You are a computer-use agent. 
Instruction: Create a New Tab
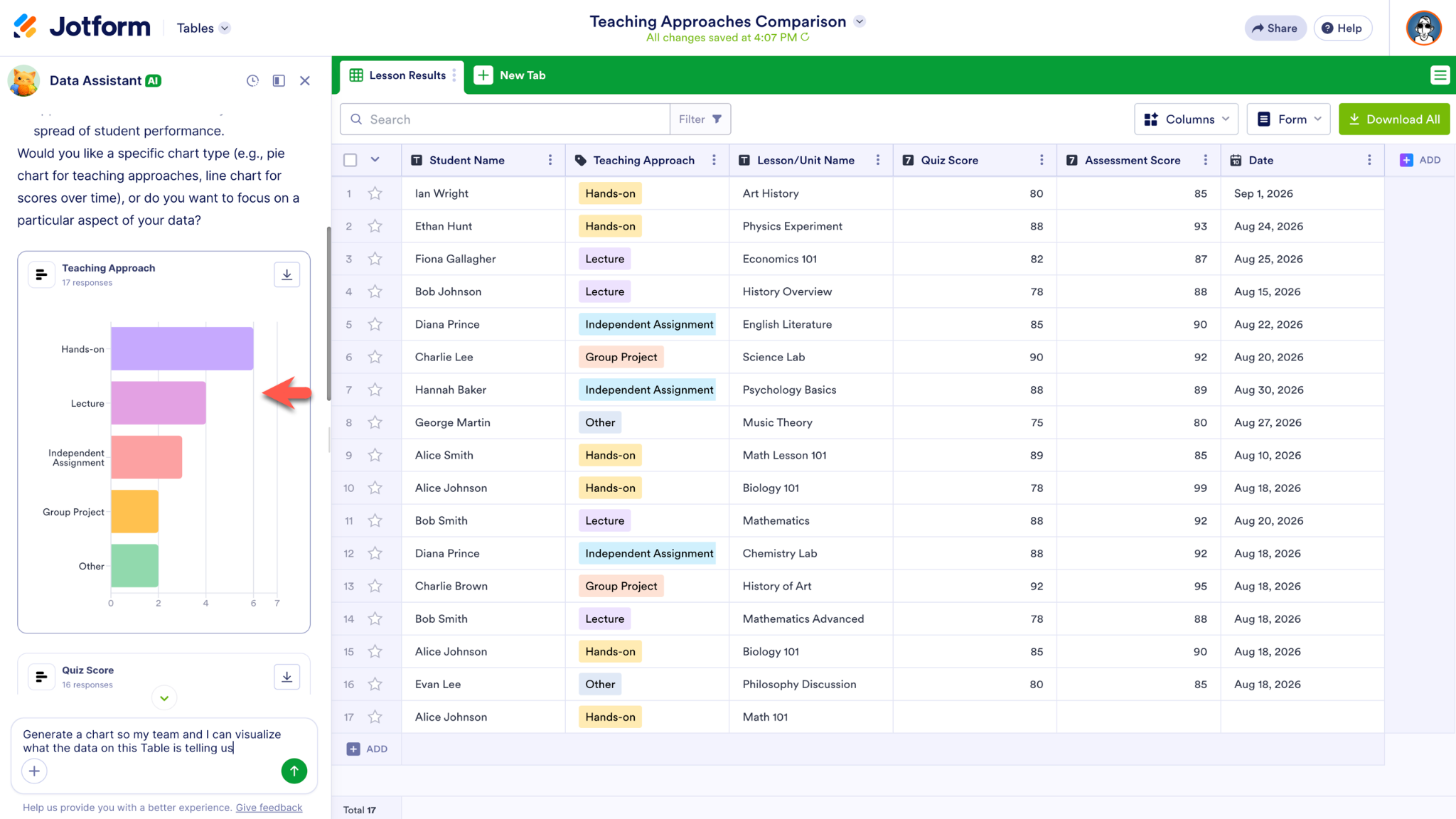(x=510, y=75)
